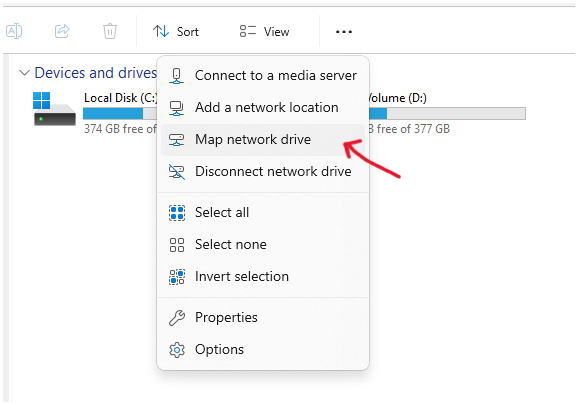
Task: Choose Disconnect network drive
Action: 263,172
